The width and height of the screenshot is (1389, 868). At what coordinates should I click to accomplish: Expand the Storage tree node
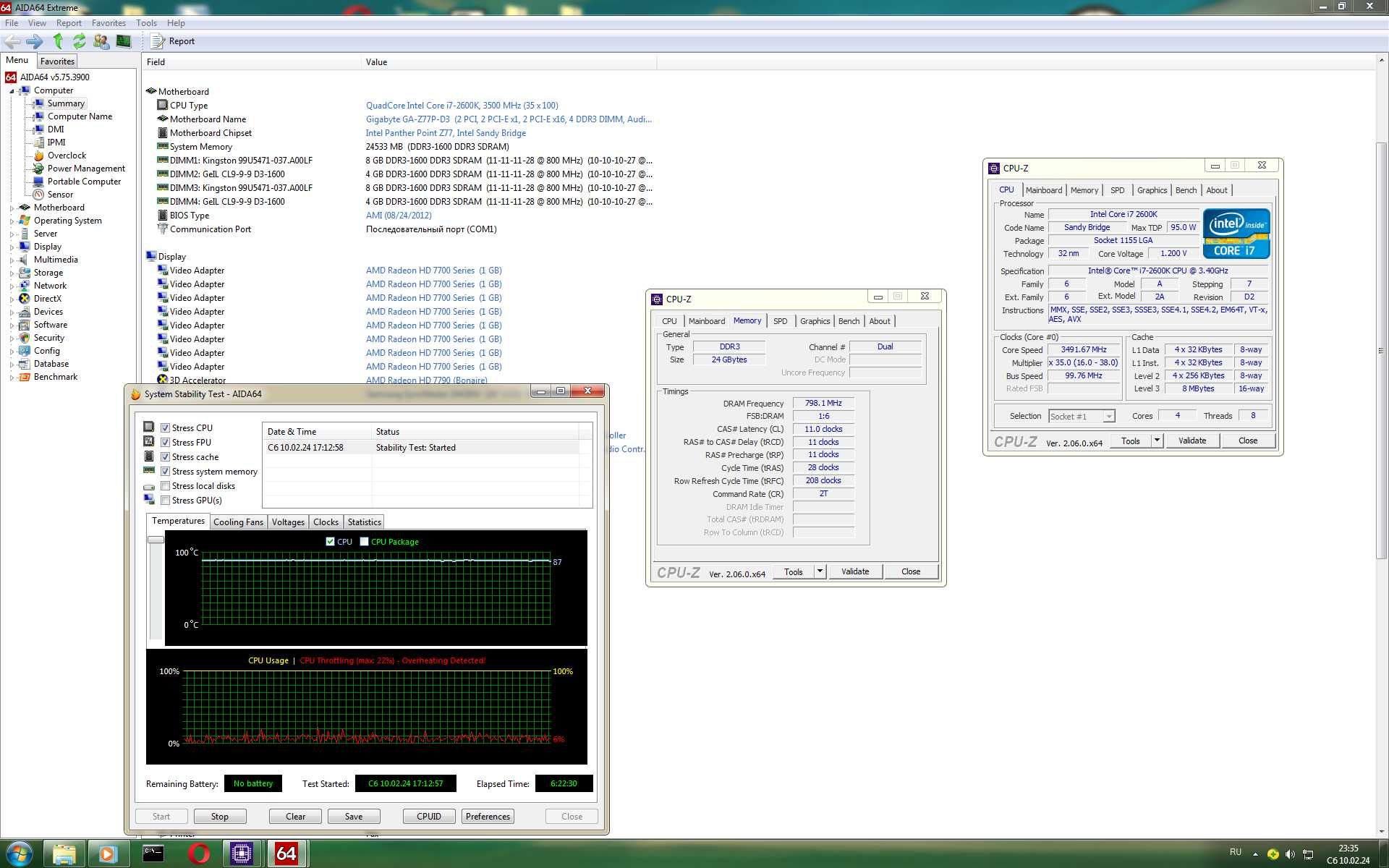(x=12, y=273)
